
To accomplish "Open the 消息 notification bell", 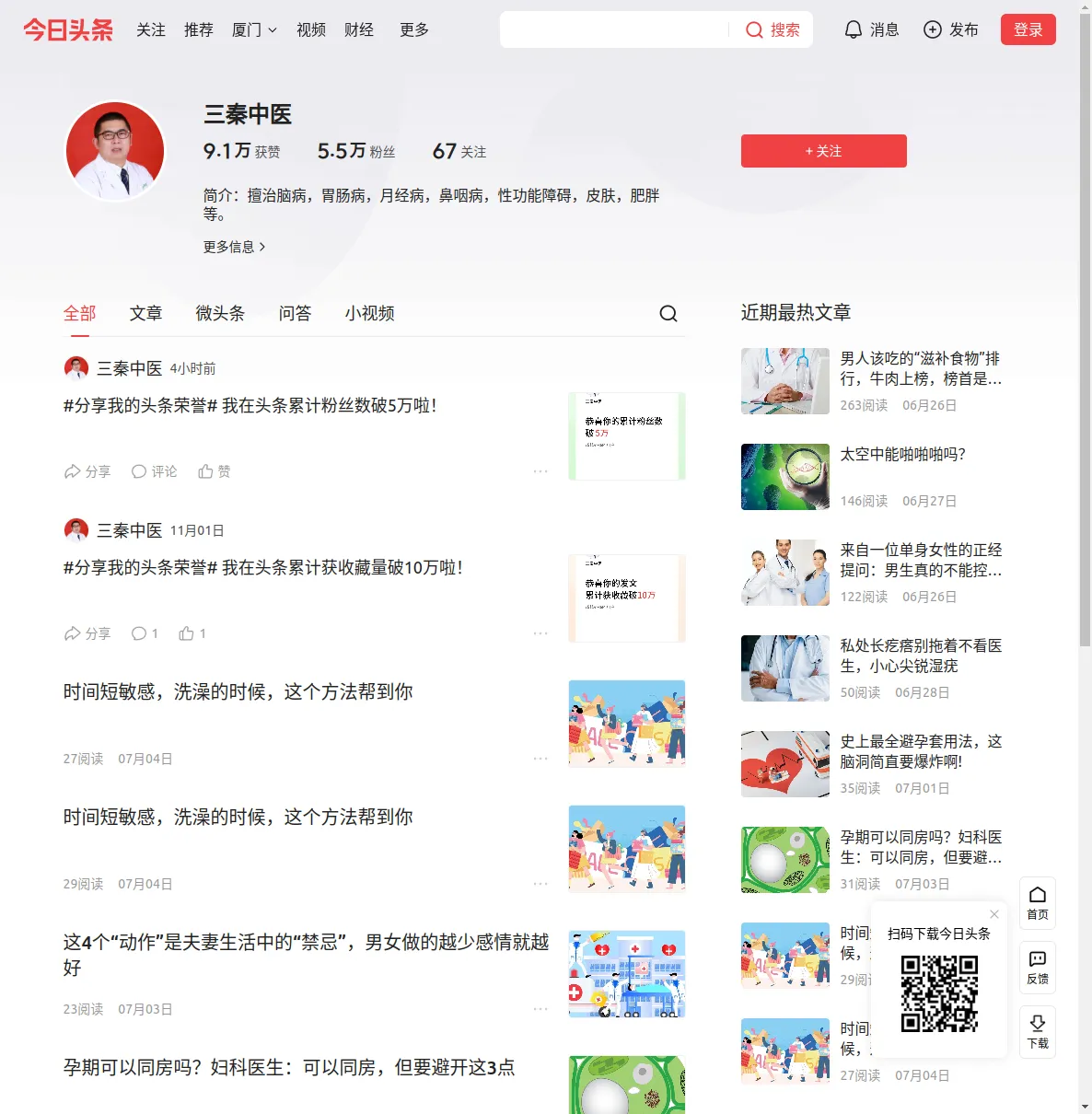I will 854,29.
